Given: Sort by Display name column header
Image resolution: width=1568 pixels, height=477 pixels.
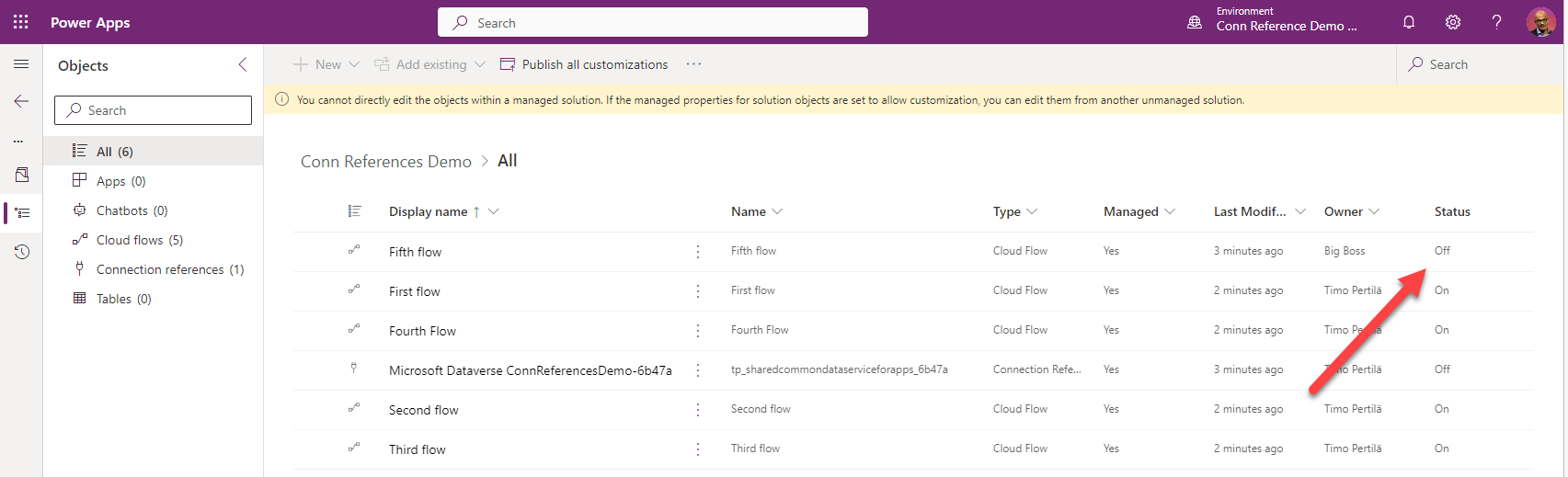Looking at the screenshot, I should pos(429,211).
